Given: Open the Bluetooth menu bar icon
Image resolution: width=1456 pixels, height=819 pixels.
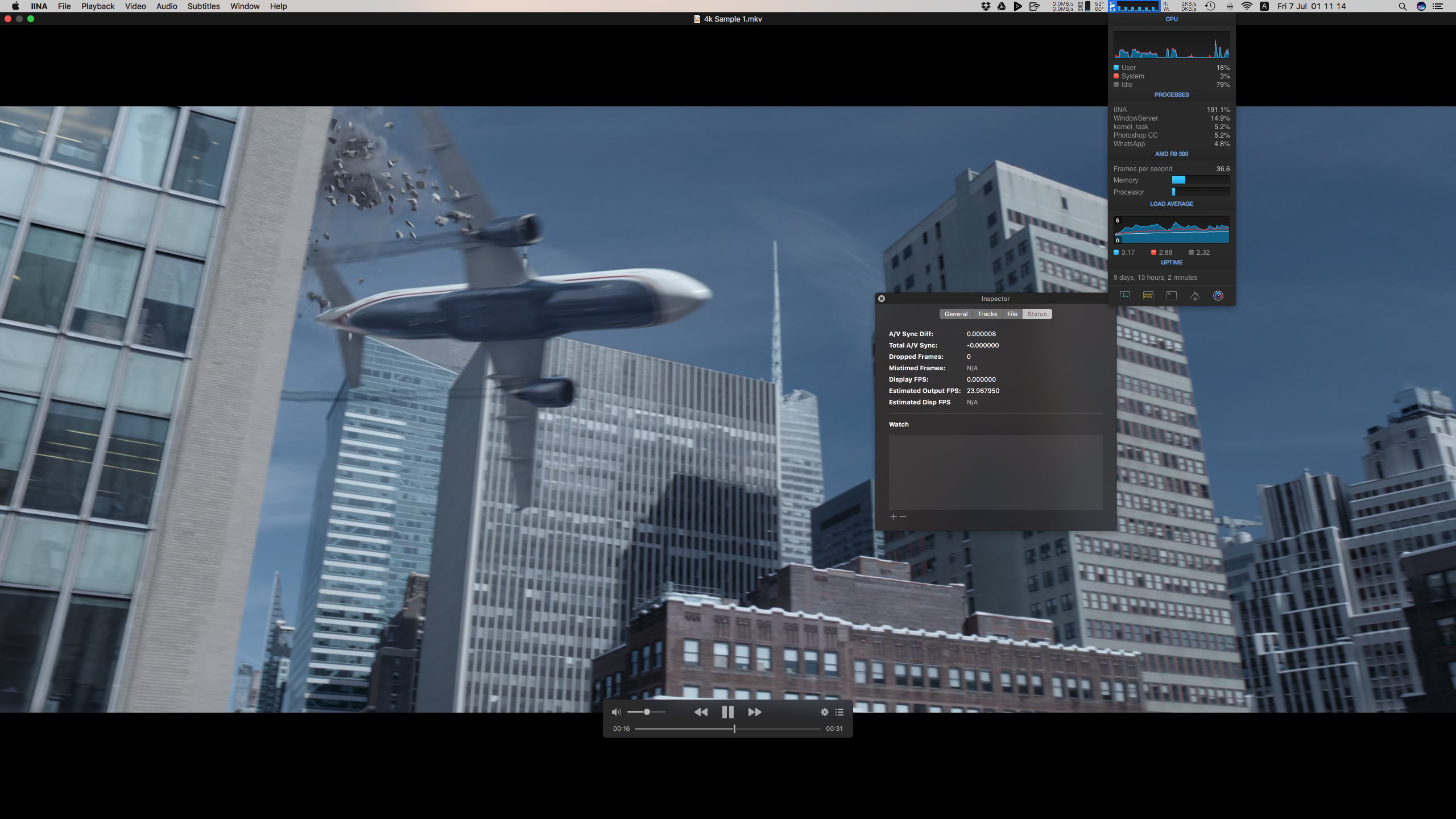Looking at the screenshot, I should 1230,6.
